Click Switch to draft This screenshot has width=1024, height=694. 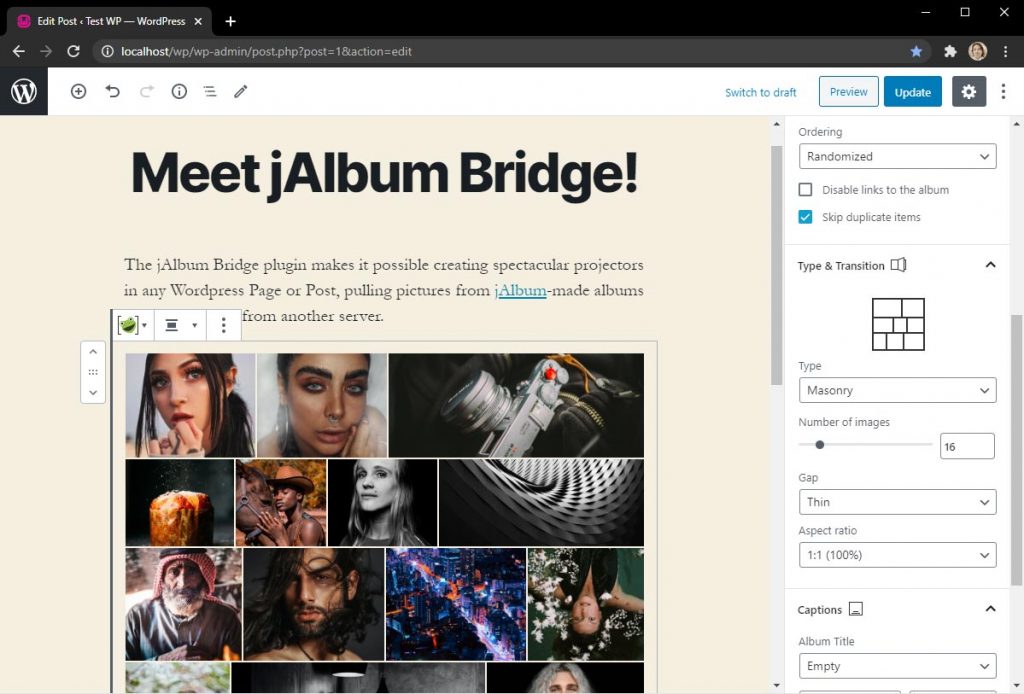(x=760, y=92)
